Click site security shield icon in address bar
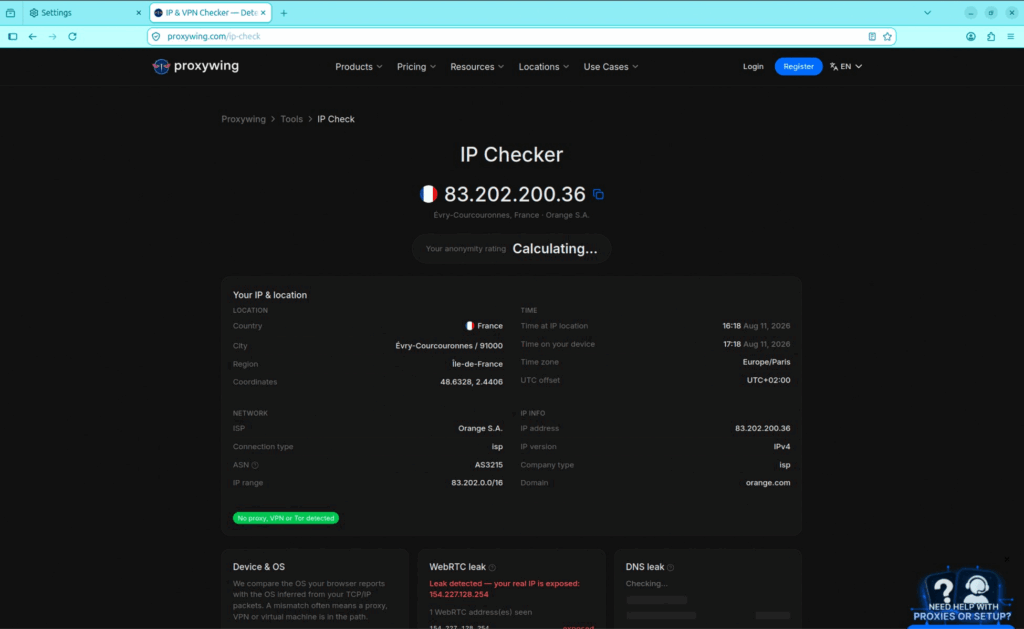1024x629 pixels. pyautogui.click(x=156, y=37)
